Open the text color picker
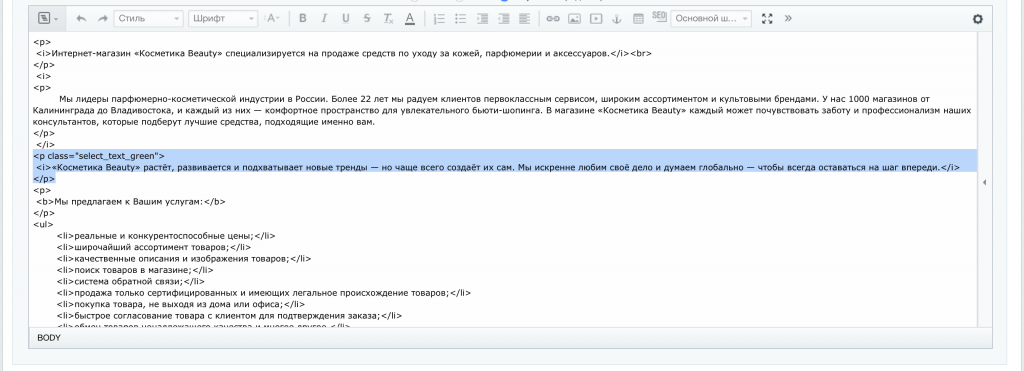 (409, 18)
